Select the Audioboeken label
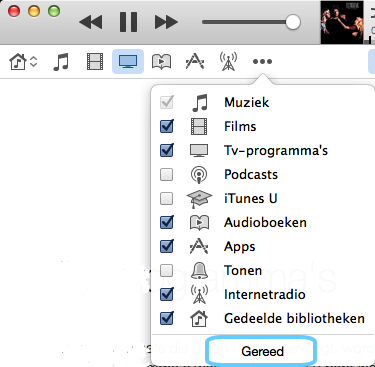Image resolution: width=375 pixels, height=367 pixels. pos(265,222)
